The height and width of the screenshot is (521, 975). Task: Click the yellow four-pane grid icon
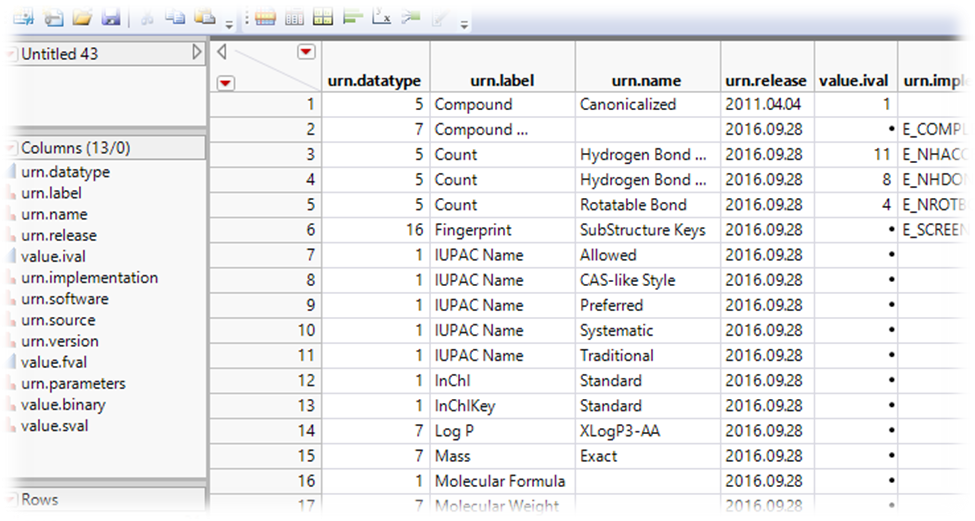click(323, 17)
